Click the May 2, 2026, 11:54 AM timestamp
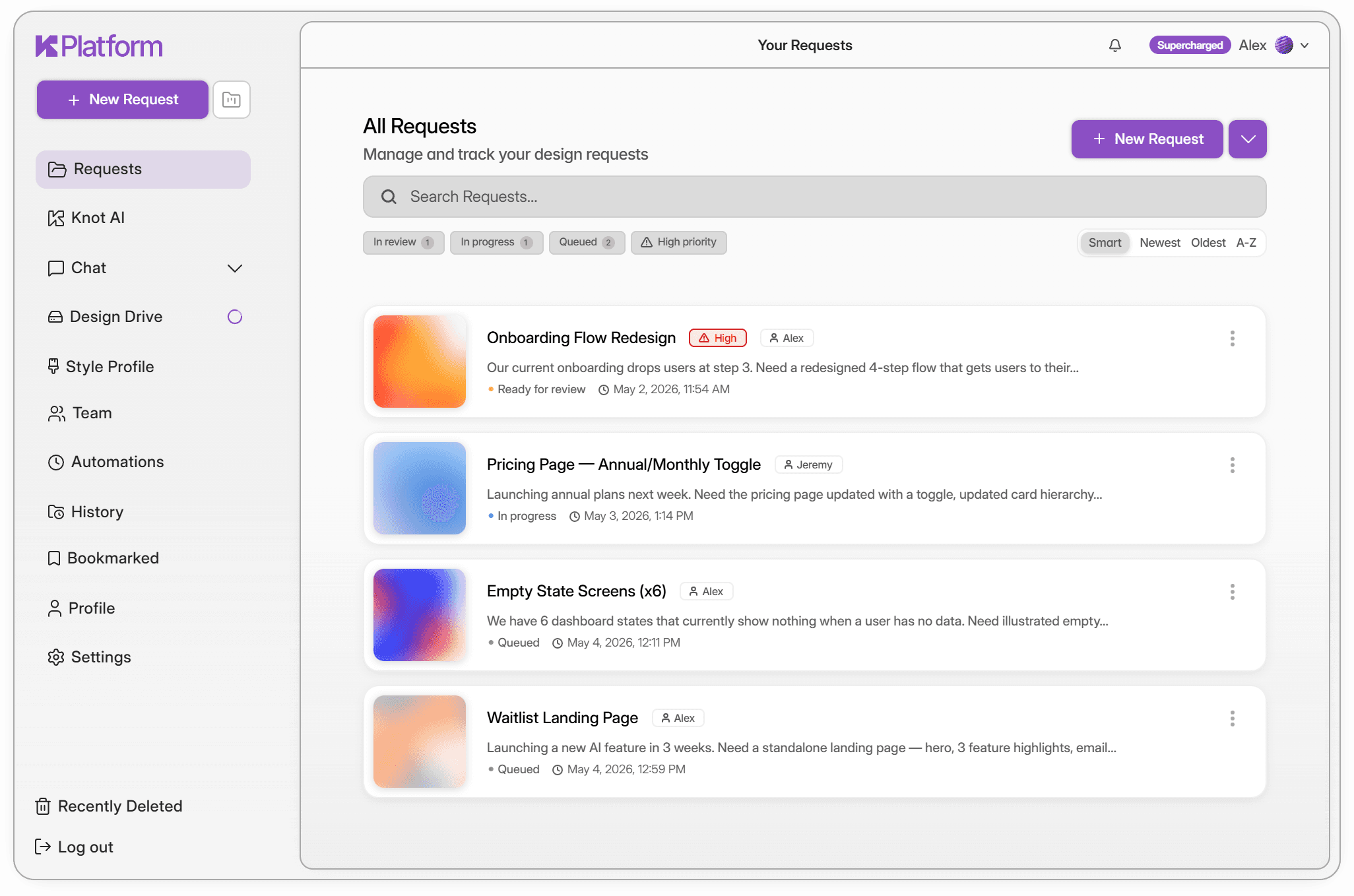 pos(664,389)
